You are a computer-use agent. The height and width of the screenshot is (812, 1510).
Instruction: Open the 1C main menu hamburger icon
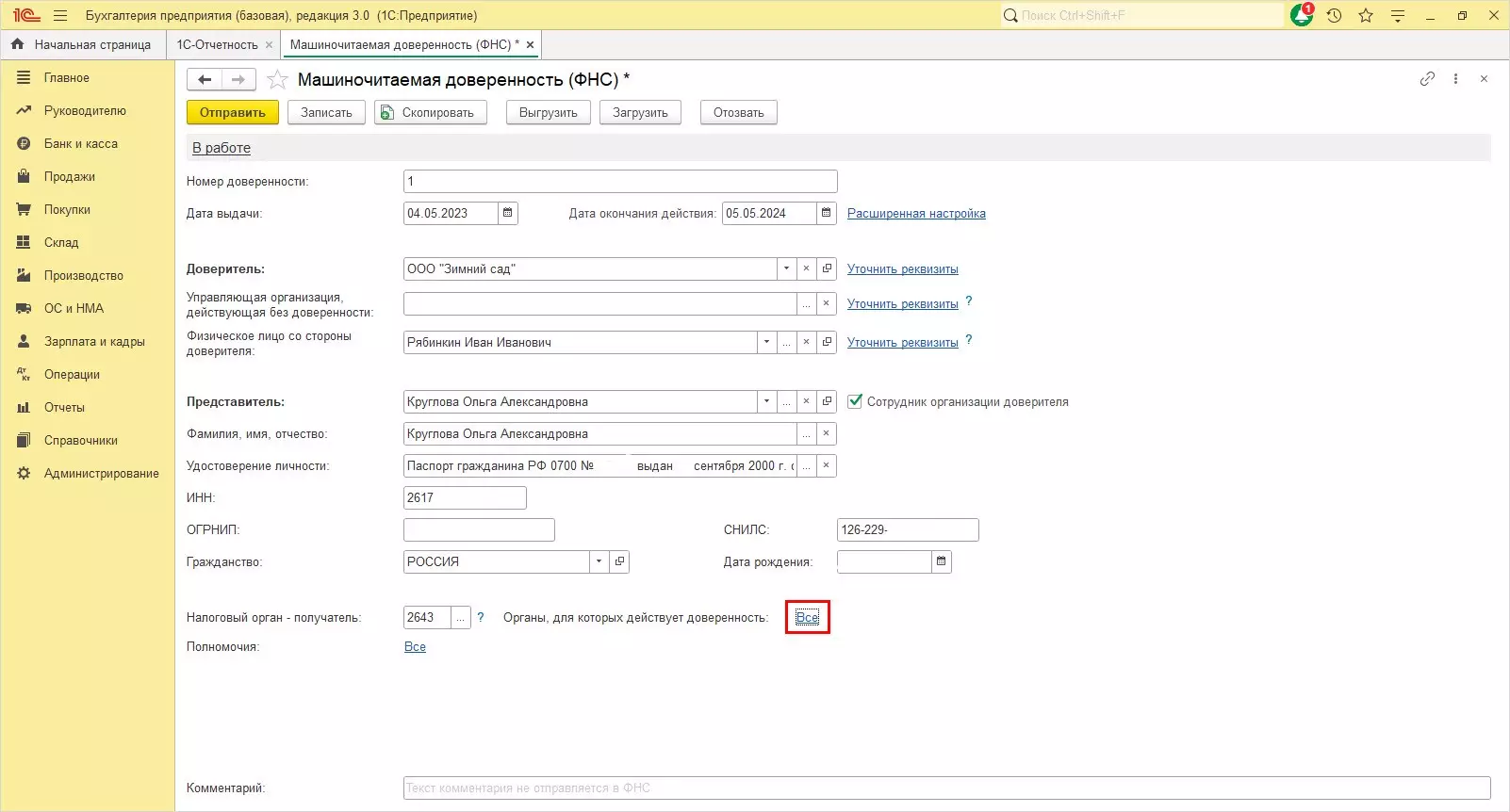[60, 15]
